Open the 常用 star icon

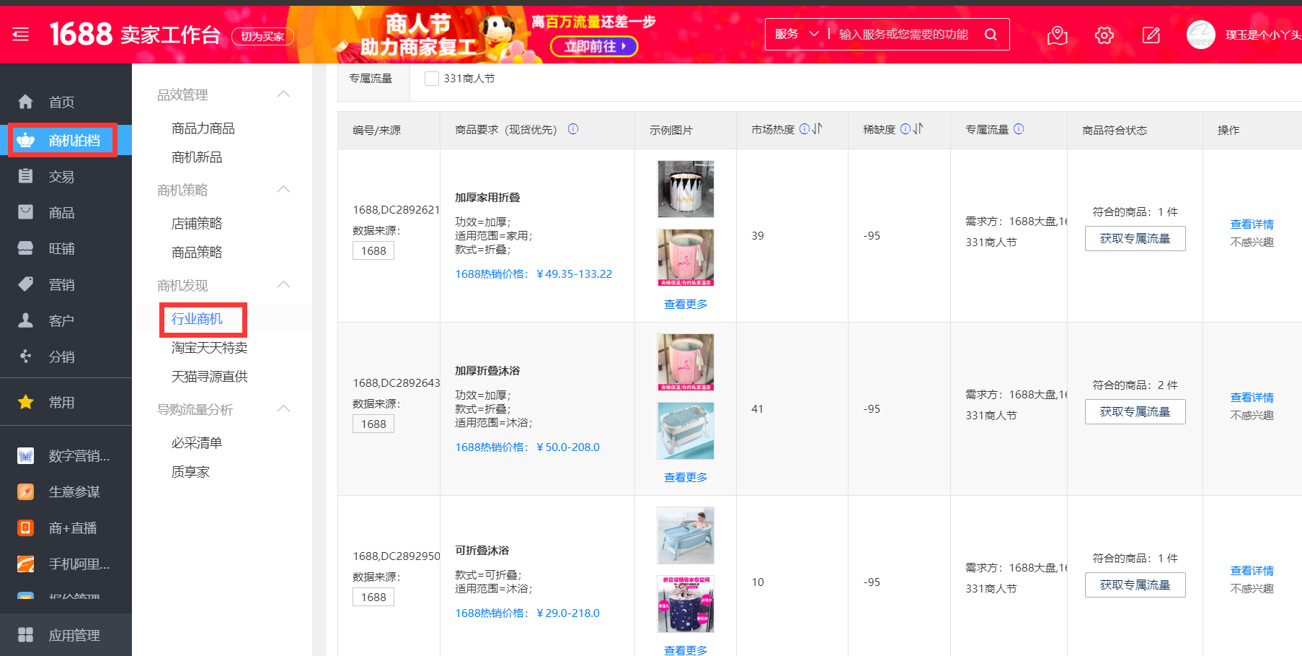(x=26, y=402)
